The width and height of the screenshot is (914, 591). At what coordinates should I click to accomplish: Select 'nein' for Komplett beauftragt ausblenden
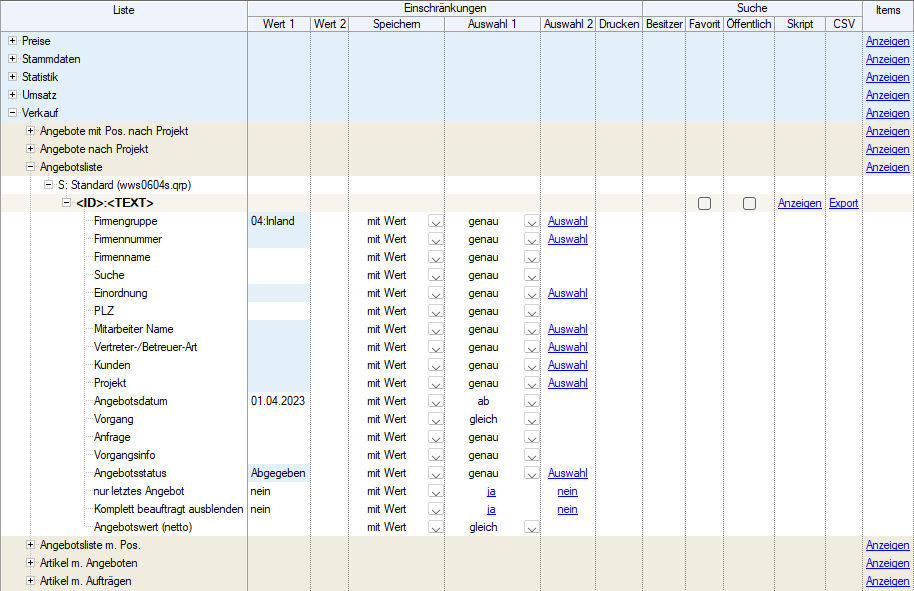pyautogui.click(x=567, y=509)
